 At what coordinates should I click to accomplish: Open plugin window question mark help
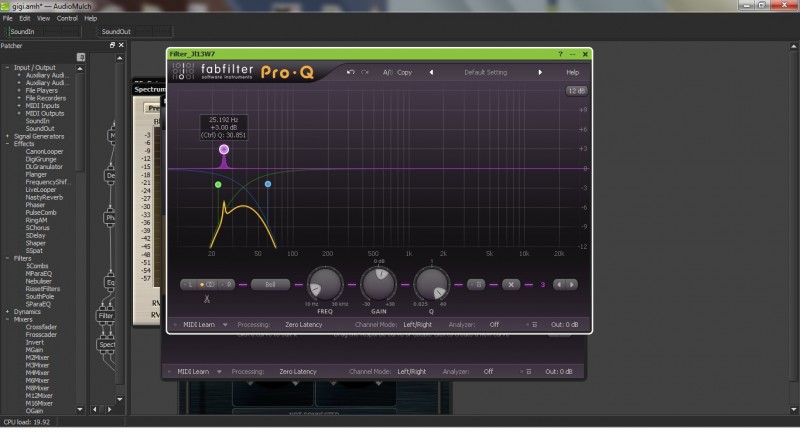(x=560, y=54)
